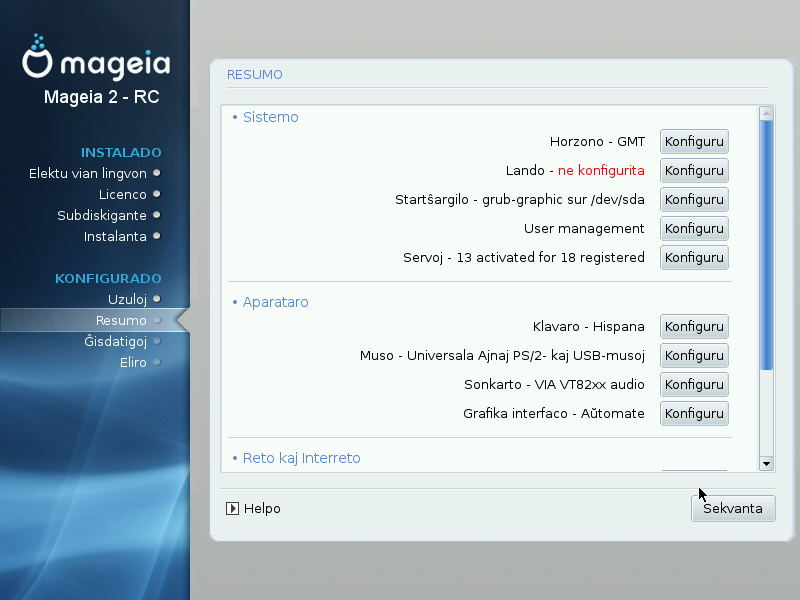Image resolution: width=800 pixels, height=600 pixels.
Task: Click the INSTALADO sidebar heading
Action: (x=121, y=153)
